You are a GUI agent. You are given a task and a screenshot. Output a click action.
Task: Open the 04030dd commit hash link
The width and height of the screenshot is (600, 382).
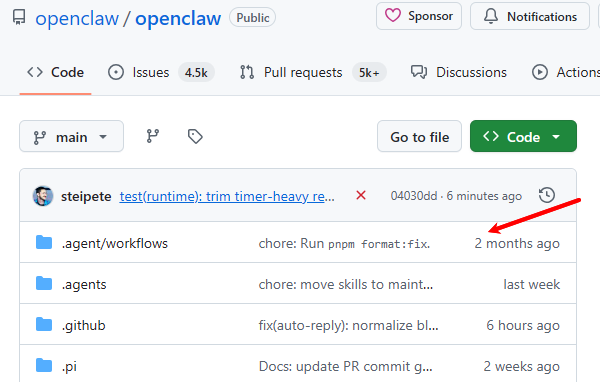[x=414, y=196]
